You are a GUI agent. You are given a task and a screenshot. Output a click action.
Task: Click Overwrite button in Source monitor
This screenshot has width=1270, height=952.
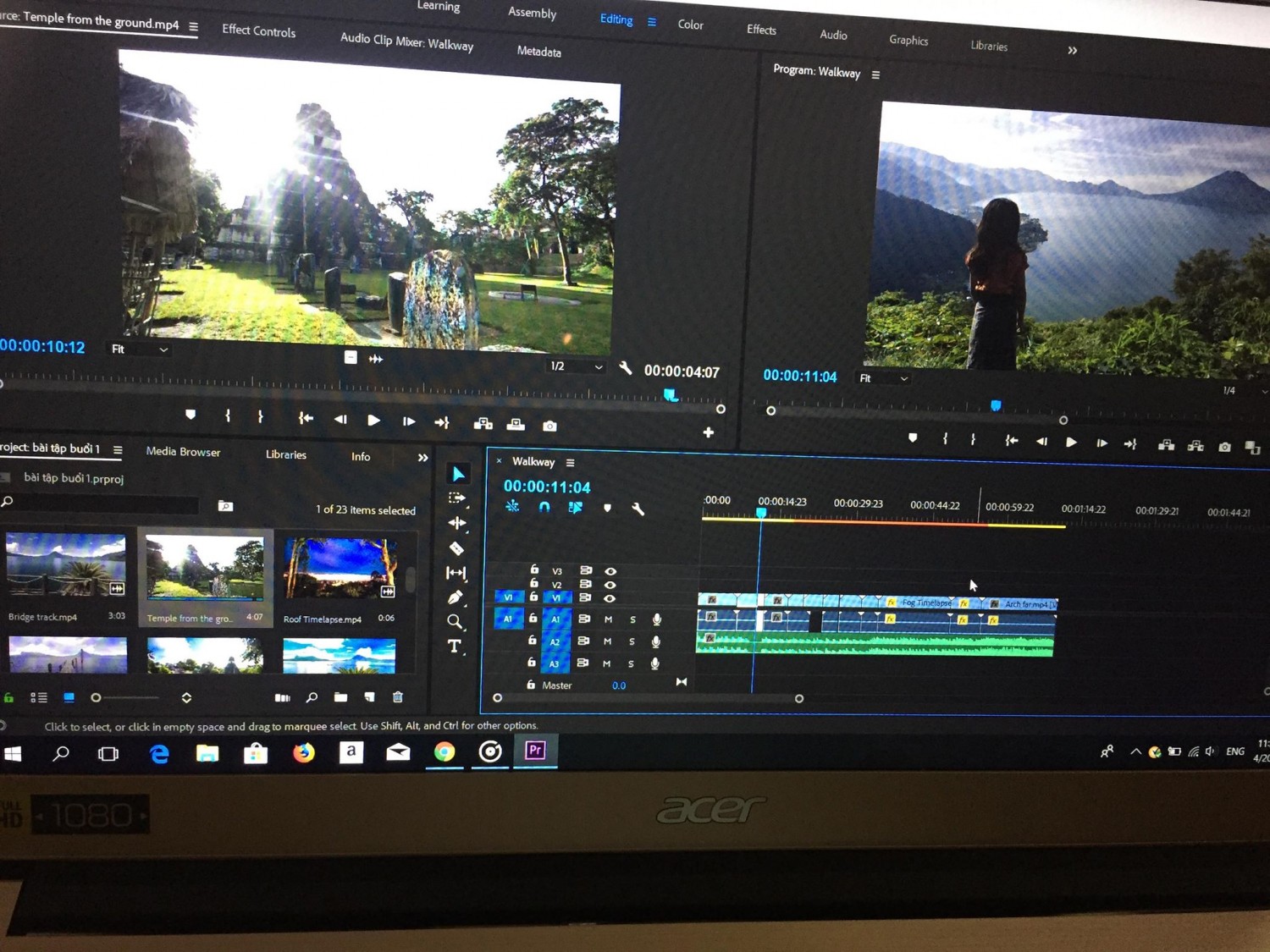(x=516, y=424)
